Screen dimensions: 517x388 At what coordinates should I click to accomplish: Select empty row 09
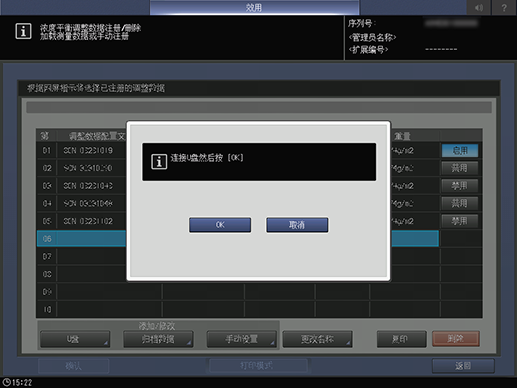(237, 292)
